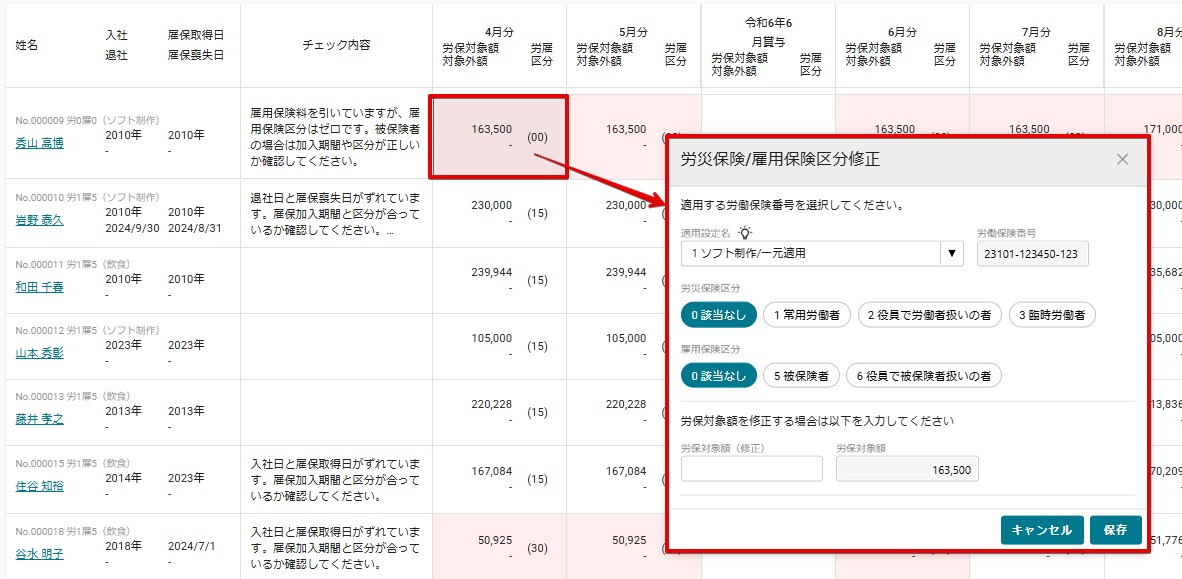
Task: Select 6 役員で被保険者扱いの者 option
Action: pos(923,375)
